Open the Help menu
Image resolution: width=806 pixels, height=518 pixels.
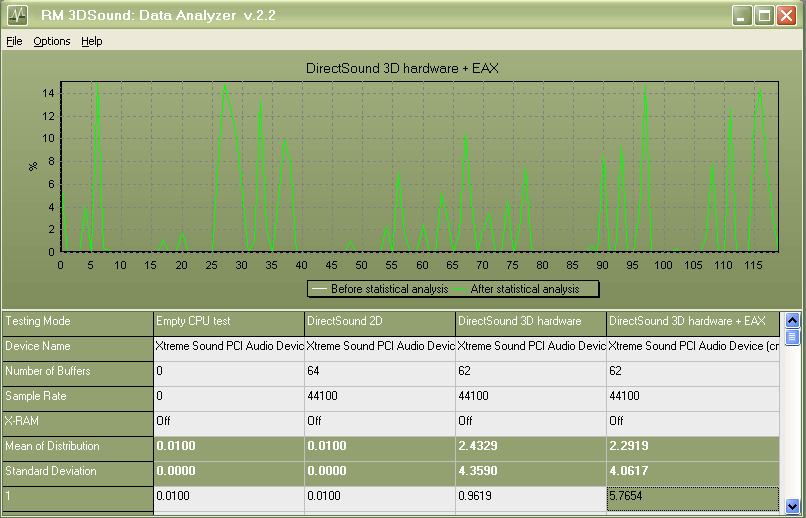(x=92, y=41)
